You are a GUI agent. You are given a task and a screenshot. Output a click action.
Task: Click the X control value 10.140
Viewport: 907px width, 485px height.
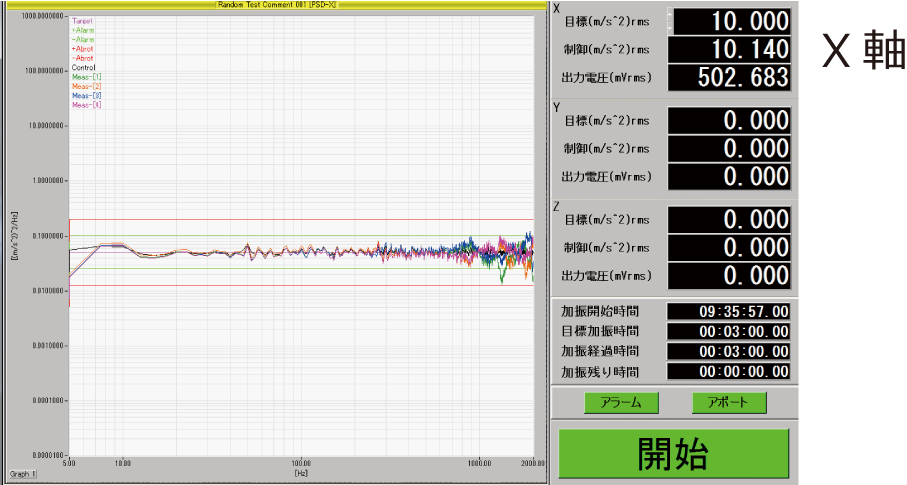coord(729,50)
